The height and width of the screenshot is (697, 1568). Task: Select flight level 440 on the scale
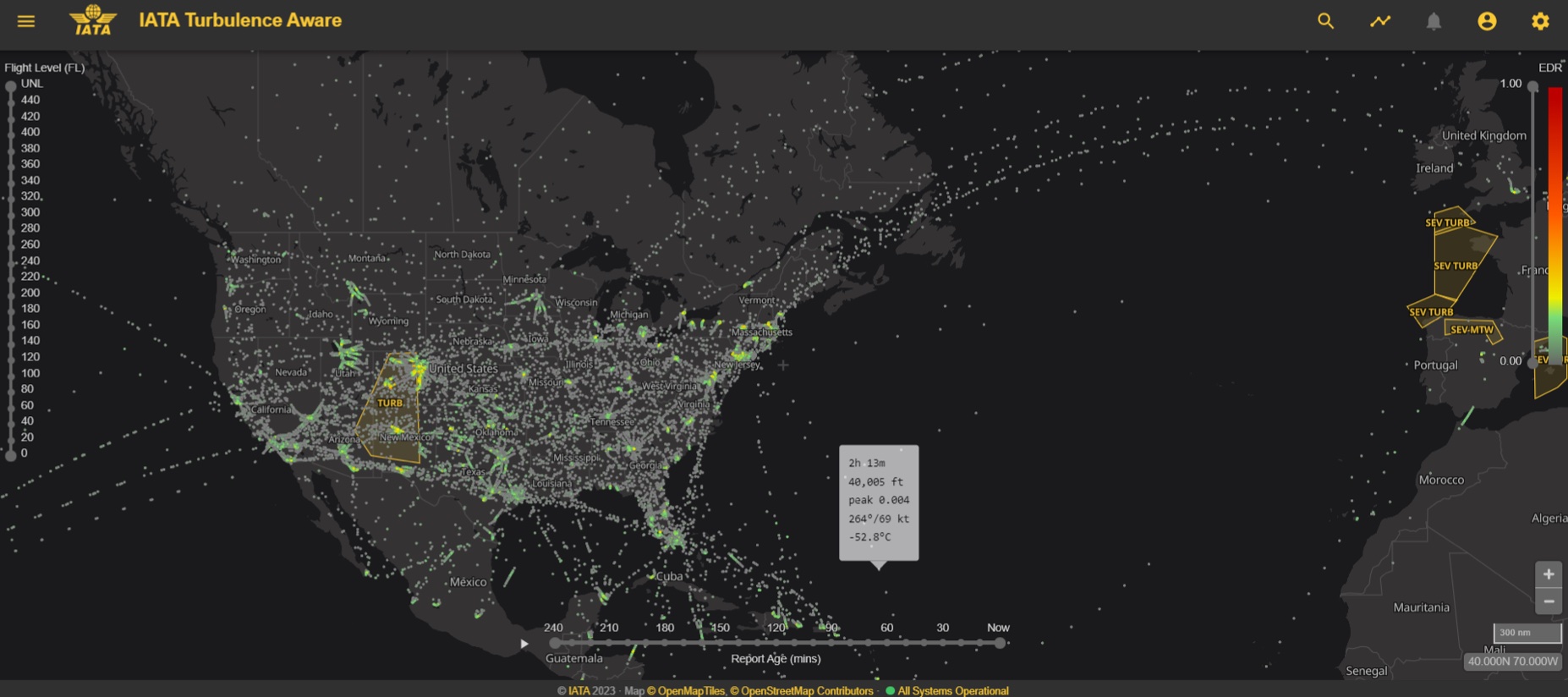(30, 100)
